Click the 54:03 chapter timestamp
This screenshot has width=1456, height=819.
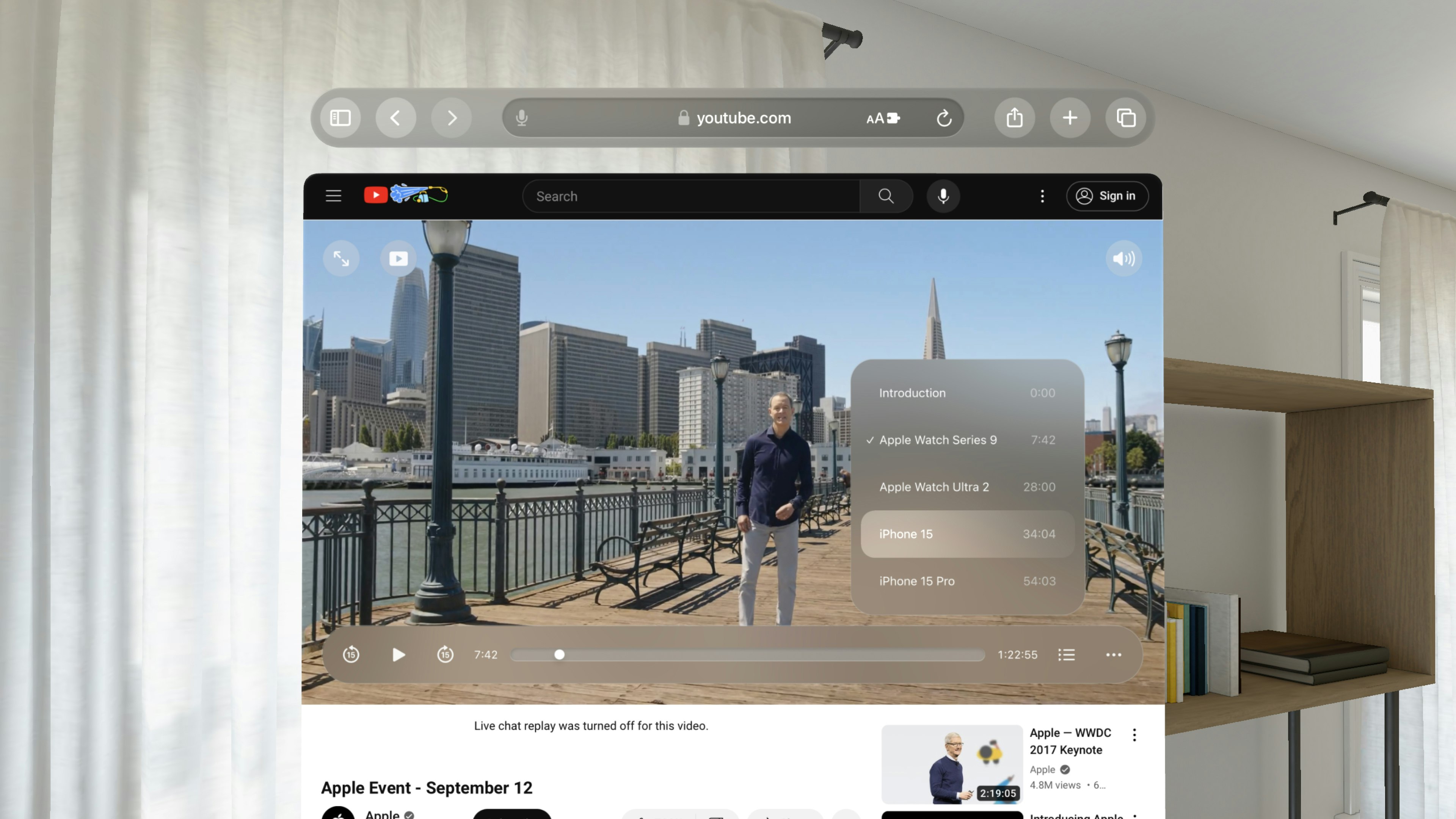(1039, 581)
